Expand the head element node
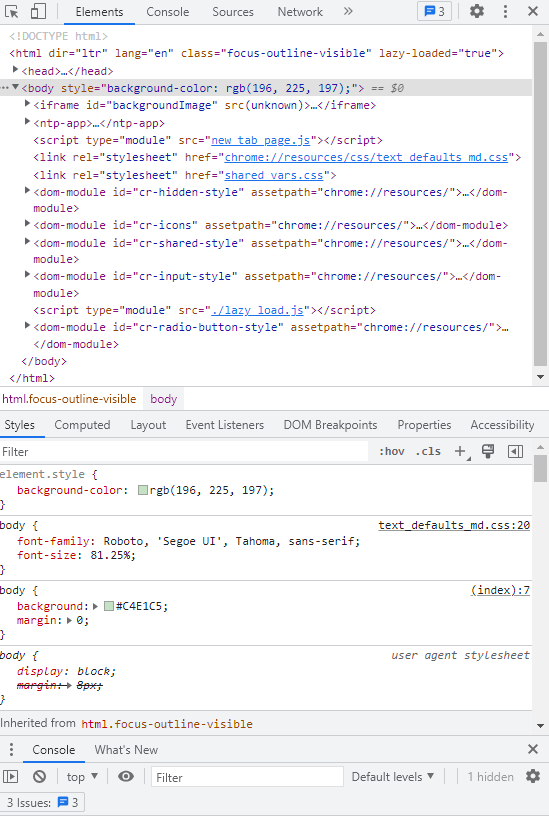This screenshot has width=549, height=819. point(15,69)
